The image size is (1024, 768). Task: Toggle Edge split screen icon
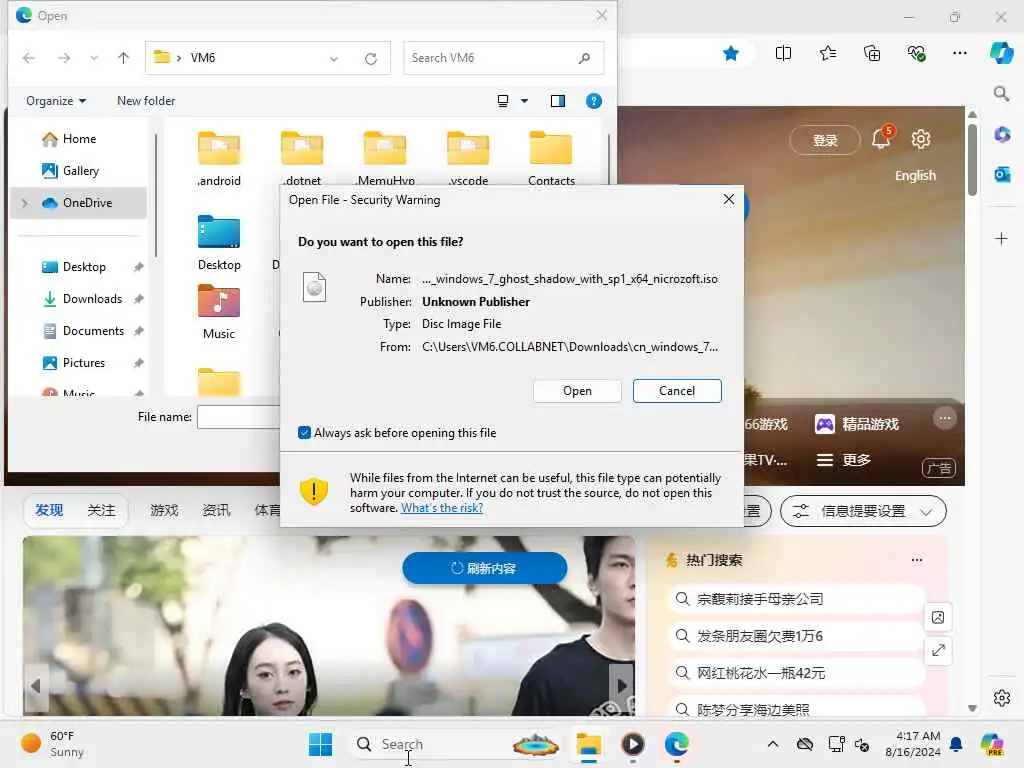[783, 53]
